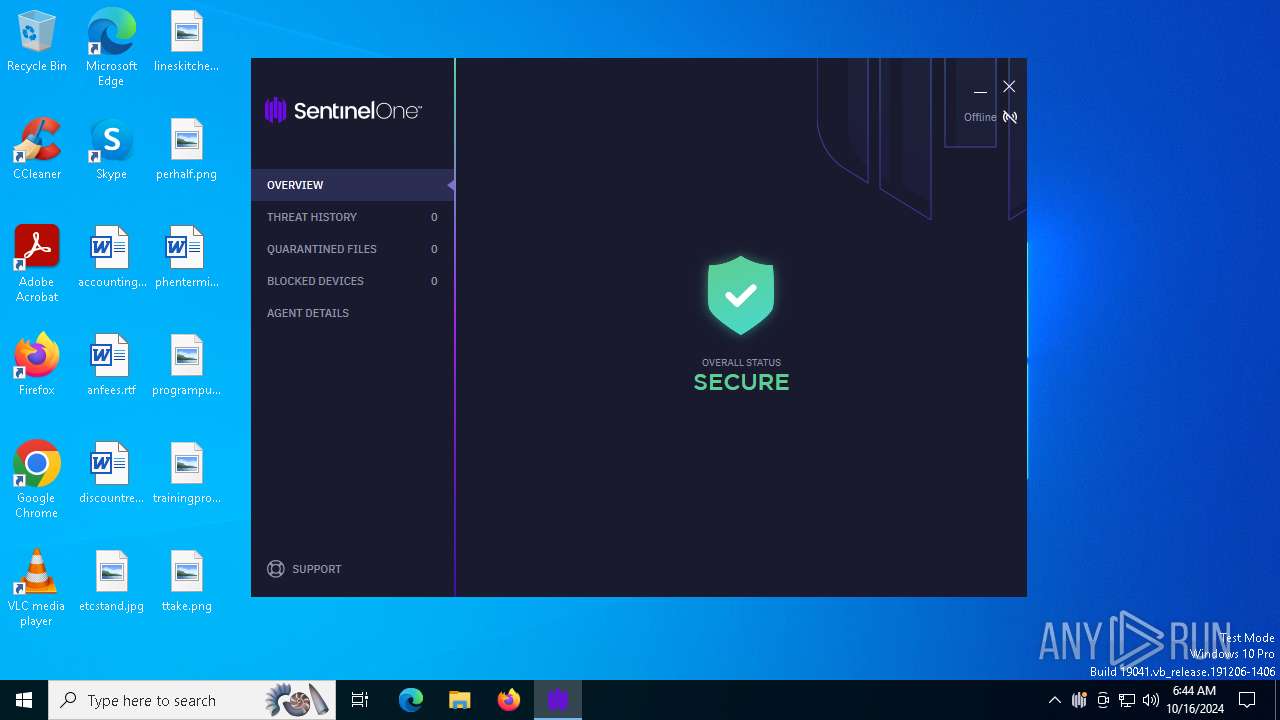Show hidden system tray icons

pos(1054,700)
